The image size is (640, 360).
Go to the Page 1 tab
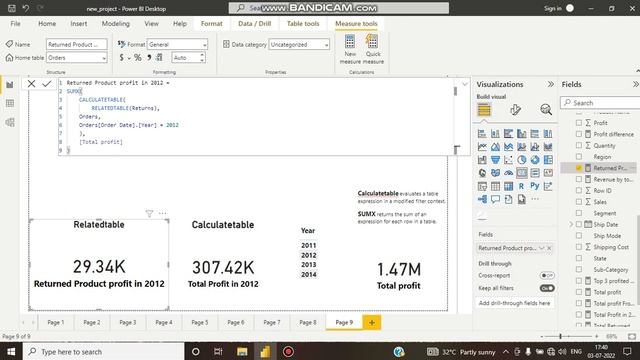(x=56, y=322)
